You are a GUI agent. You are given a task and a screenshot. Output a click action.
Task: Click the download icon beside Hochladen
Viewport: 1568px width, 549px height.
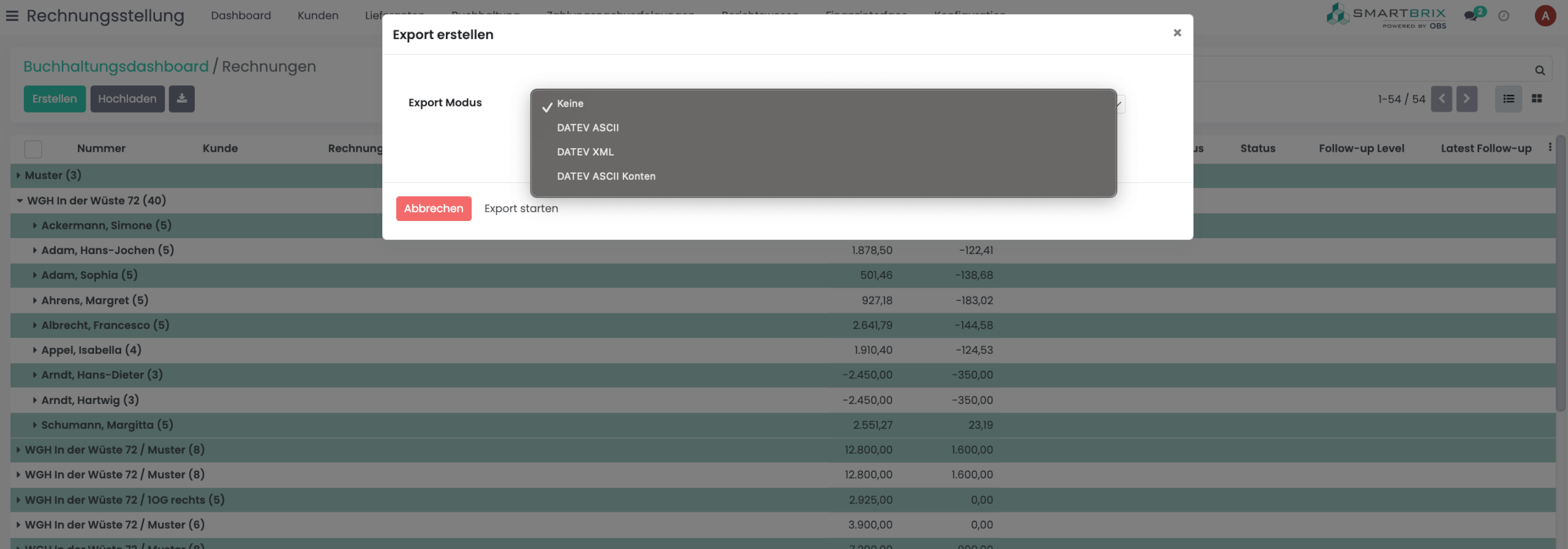[182, 99]
